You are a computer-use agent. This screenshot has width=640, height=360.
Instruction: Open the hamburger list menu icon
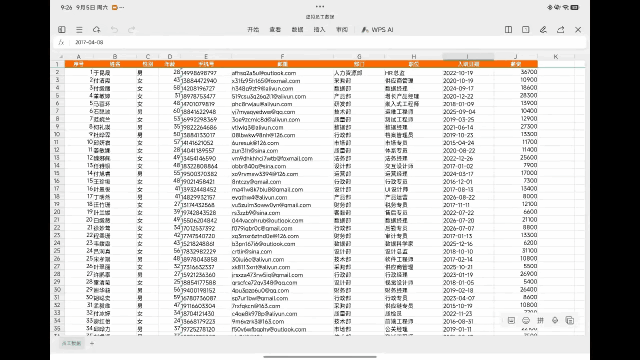coord(79,29)
